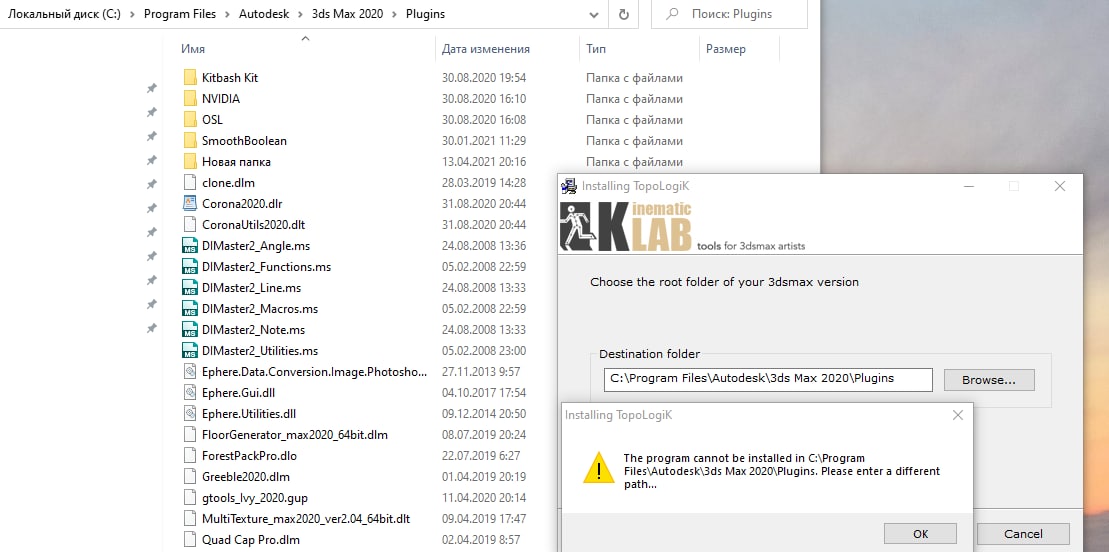
Task: Click the Quad Cap Pro.dlm file name
Action: coord(251,540)
